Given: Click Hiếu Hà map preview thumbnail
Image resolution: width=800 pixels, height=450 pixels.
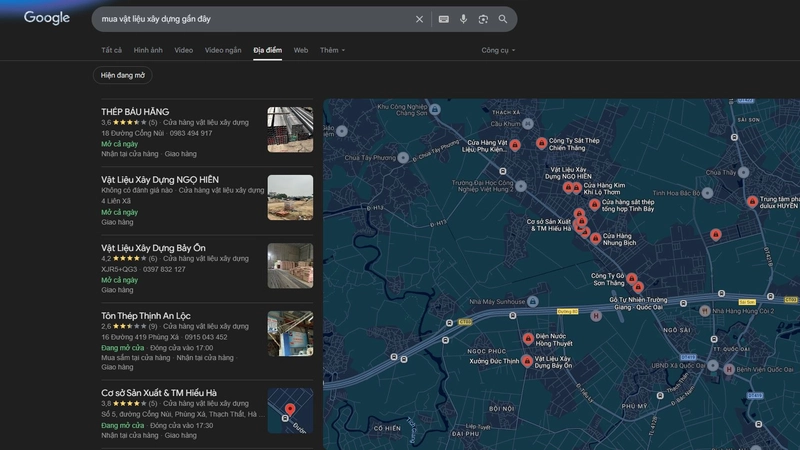Looking at the screenshot, I should click(290, 411).
